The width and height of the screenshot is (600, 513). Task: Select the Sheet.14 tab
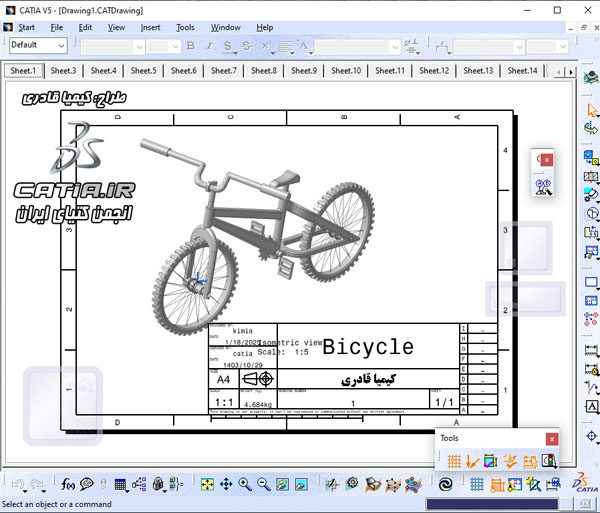(x=522, y=71)
